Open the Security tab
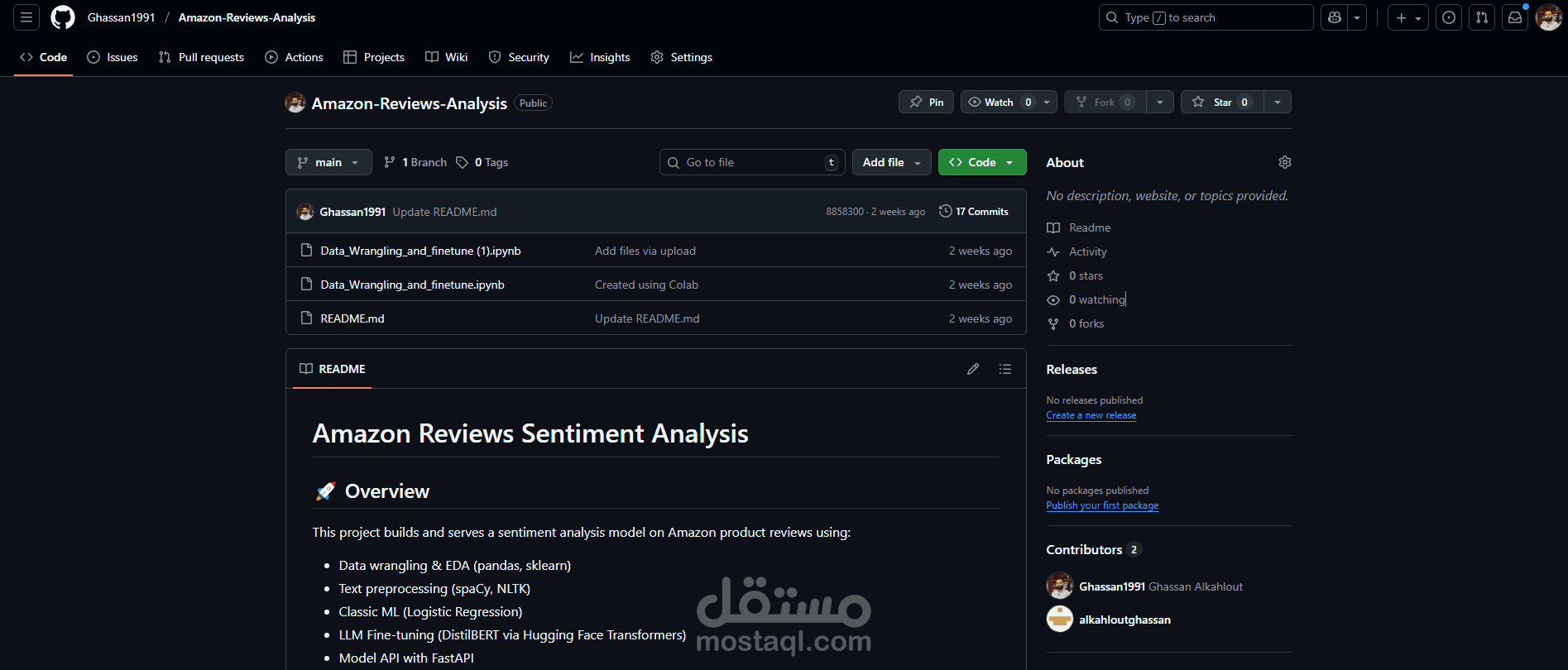 pyautogui.click(x=519, y=57)
